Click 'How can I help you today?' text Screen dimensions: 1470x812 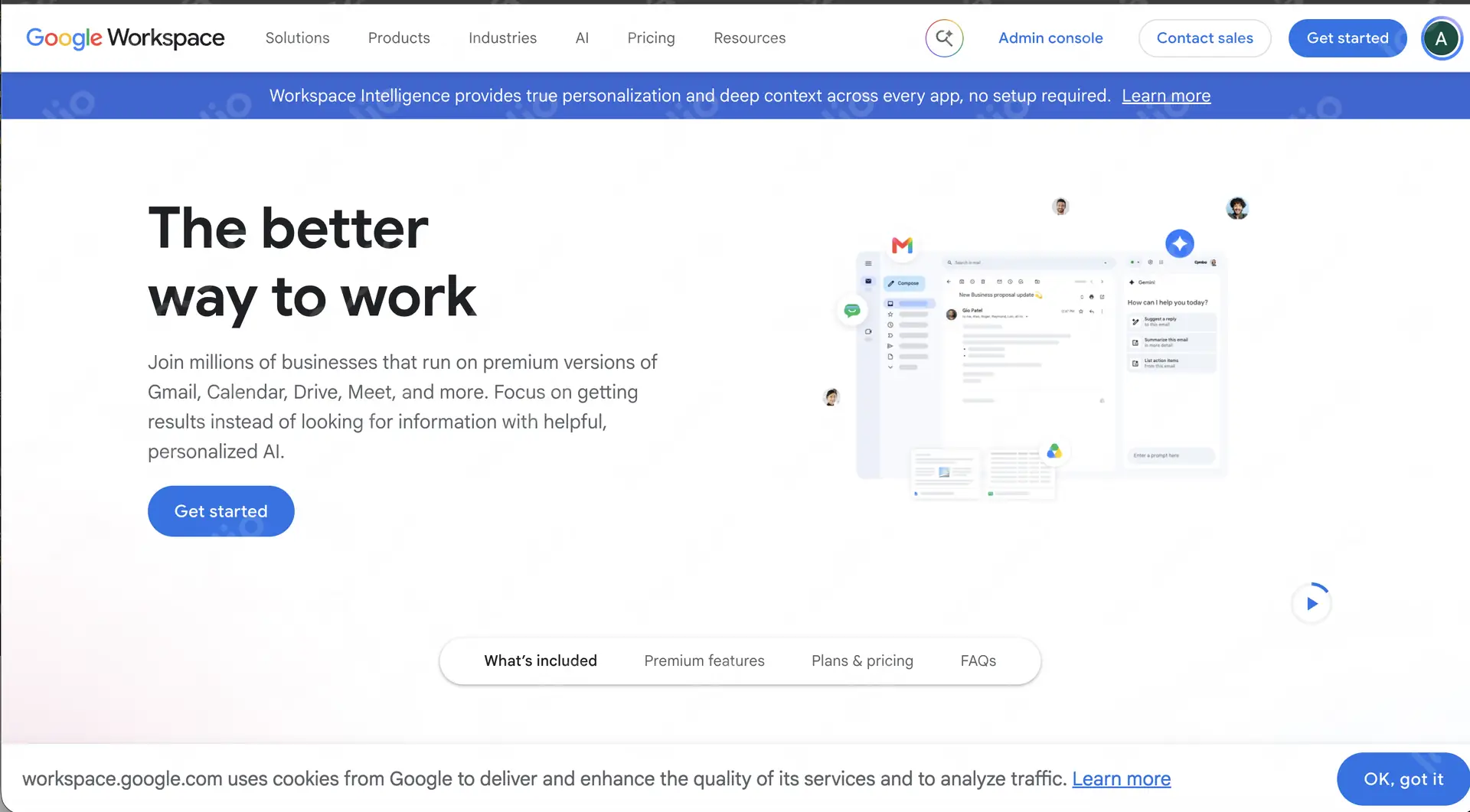(1168, 302)
